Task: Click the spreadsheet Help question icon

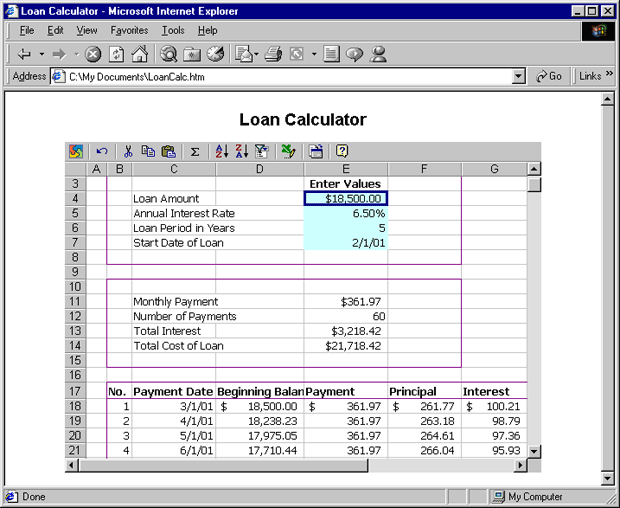Action: [x=342, y=151]
